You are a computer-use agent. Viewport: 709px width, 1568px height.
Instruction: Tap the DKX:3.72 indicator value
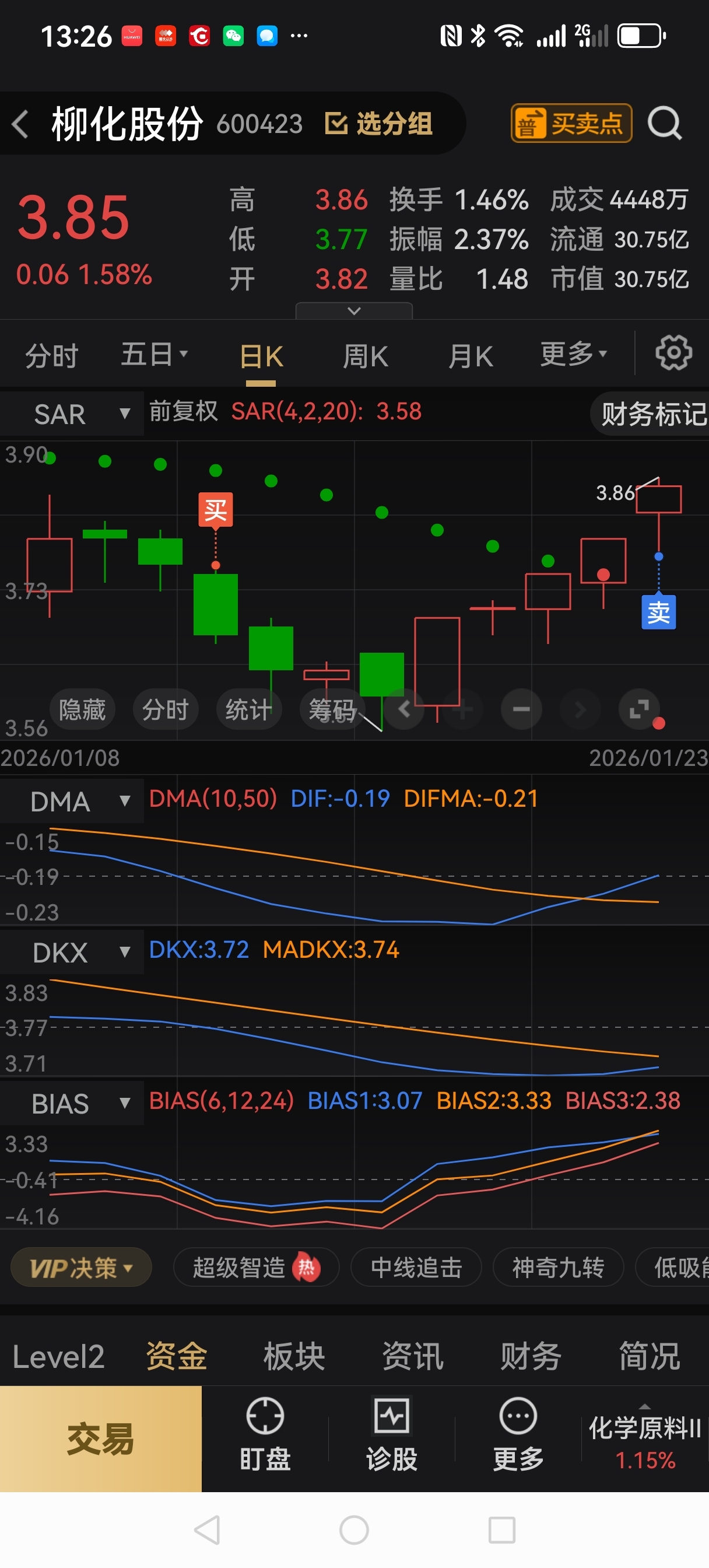pyautogui.click(x=199, y=950)
